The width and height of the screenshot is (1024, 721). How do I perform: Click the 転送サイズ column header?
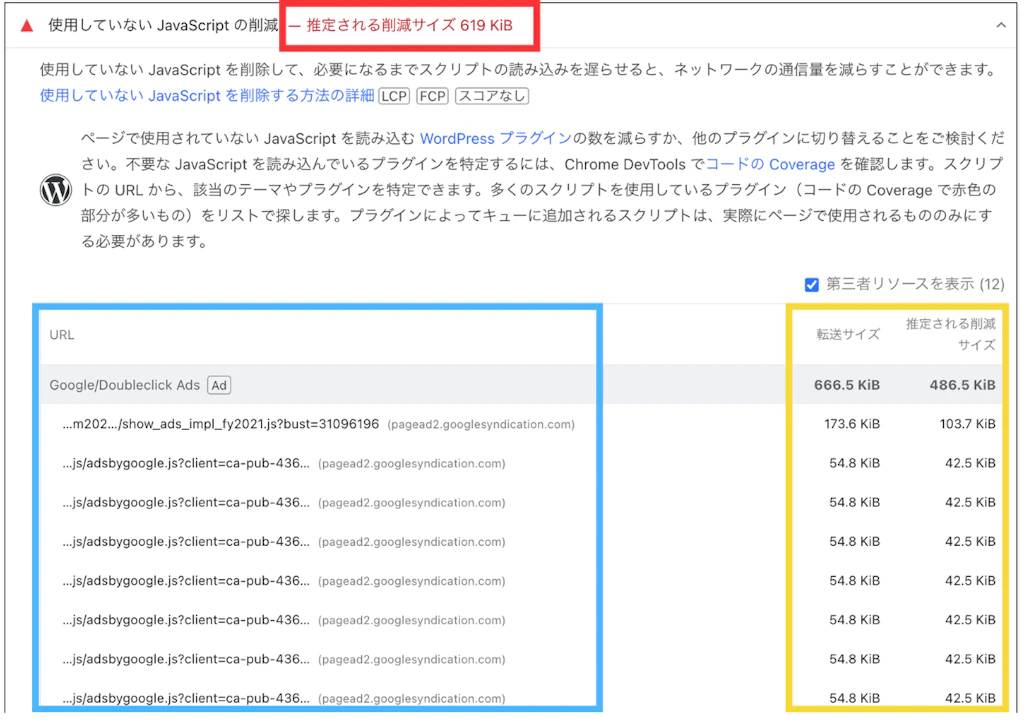point(848,335)
